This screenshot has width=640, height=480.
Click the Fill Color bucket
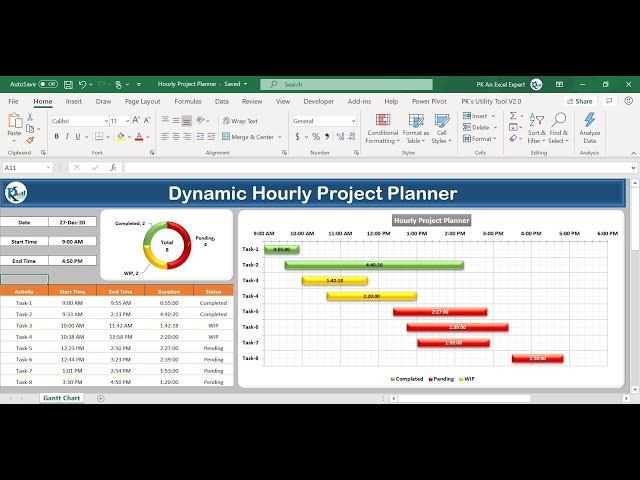point(121,136)
